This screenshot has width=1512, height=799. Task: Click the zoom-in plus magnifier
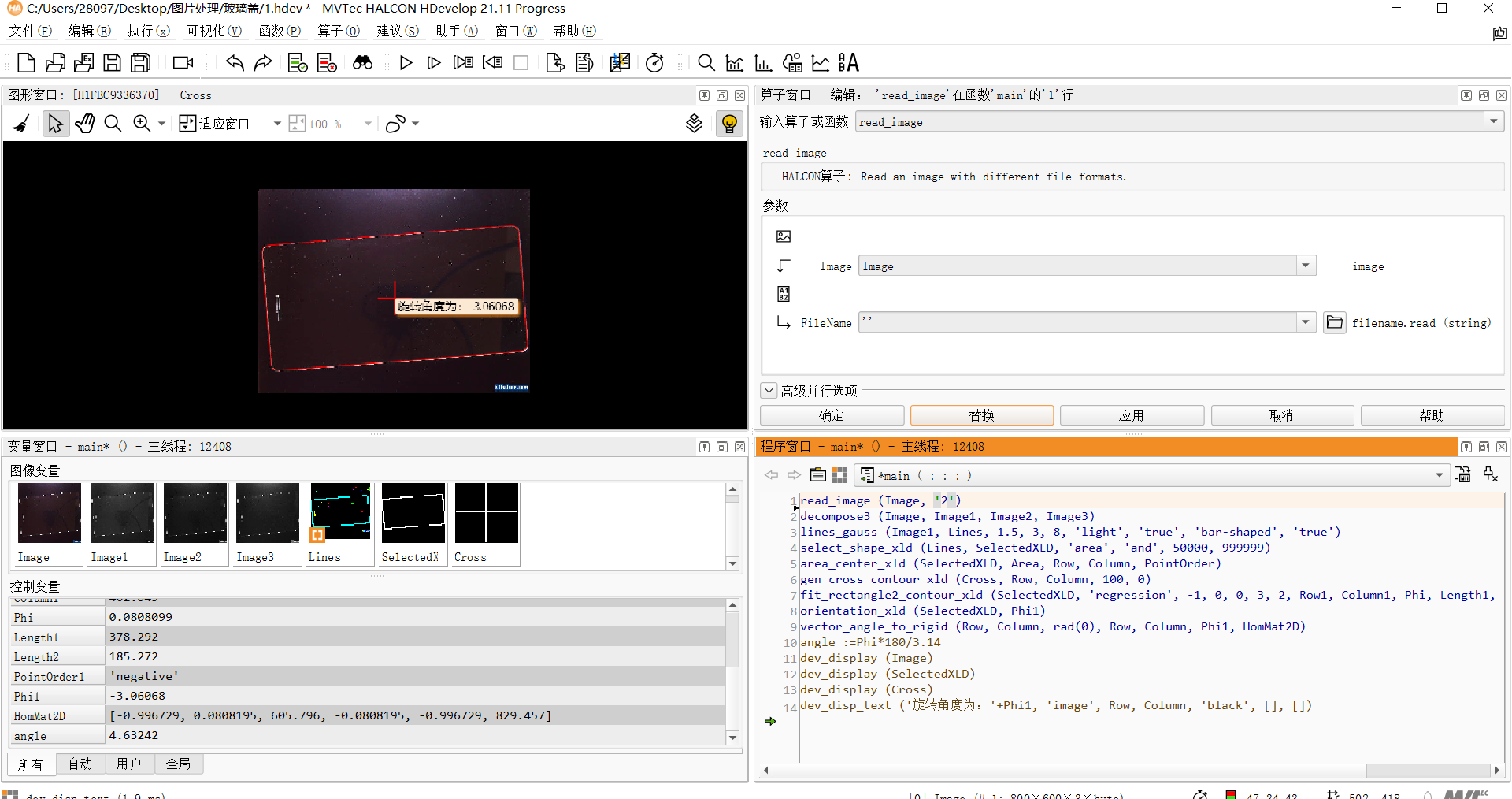point(142,124)
